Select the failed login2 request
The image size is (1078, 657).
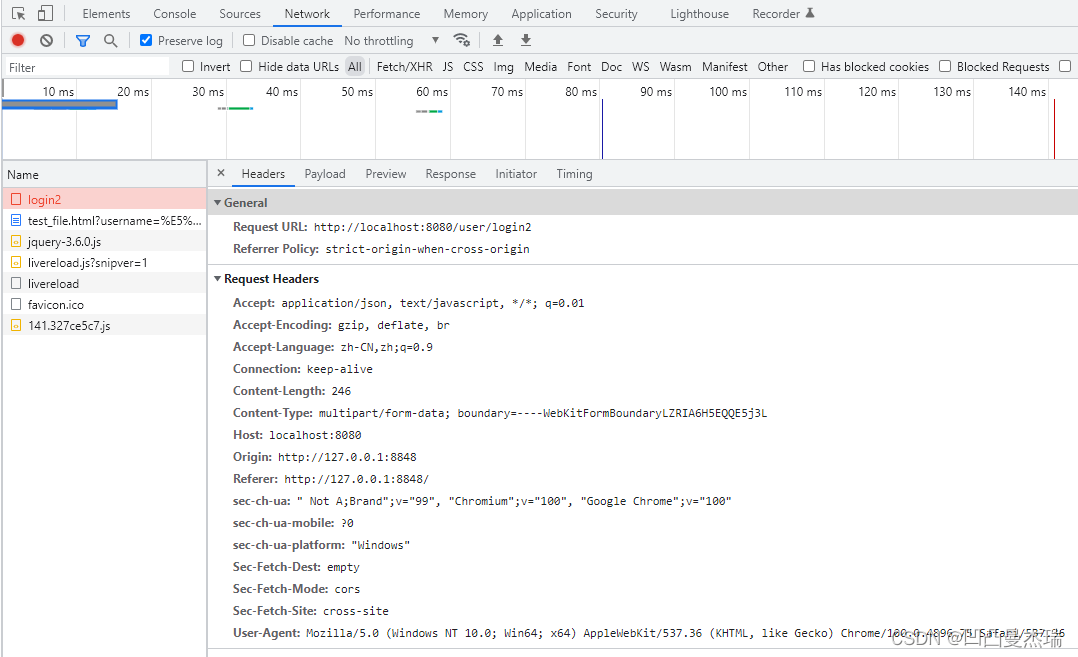point(104,199)
